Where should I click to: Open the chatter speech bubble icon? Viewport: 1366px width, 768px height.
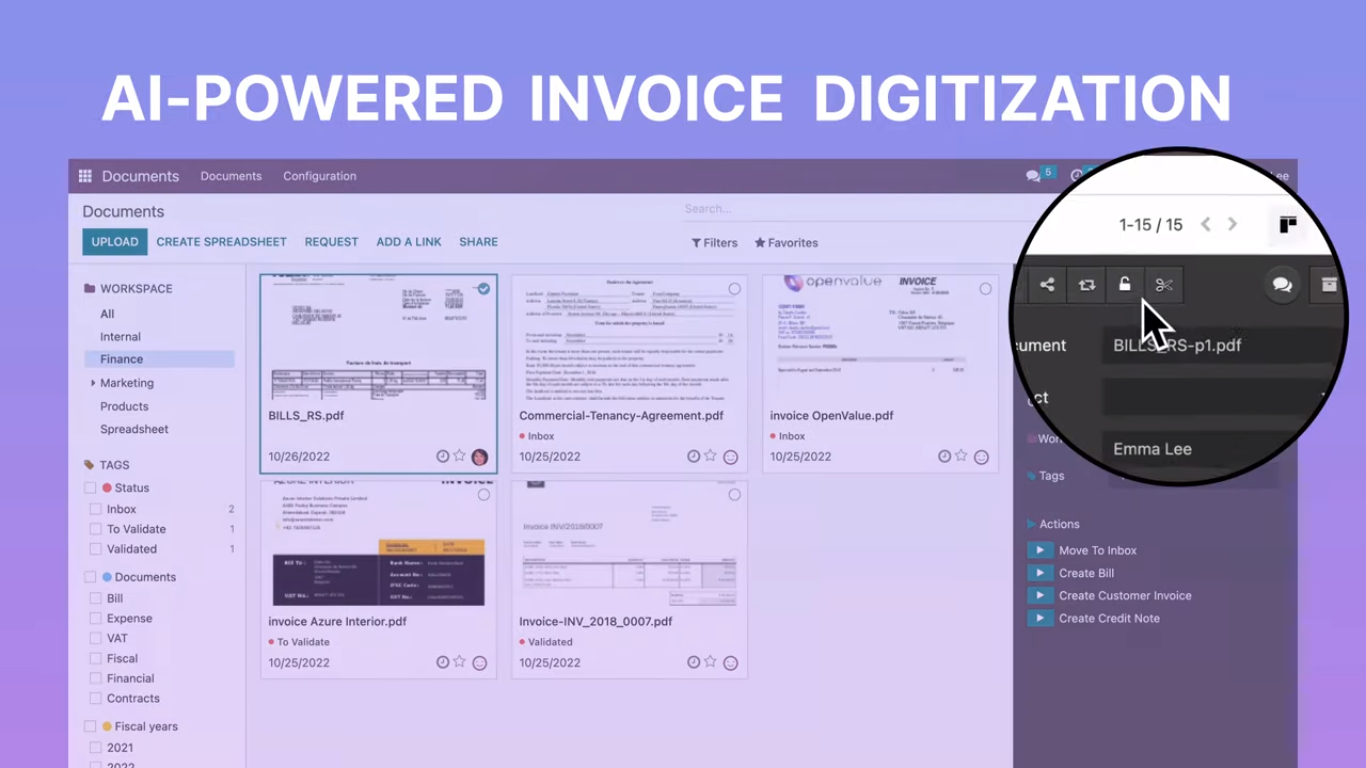pos(1282,285)
